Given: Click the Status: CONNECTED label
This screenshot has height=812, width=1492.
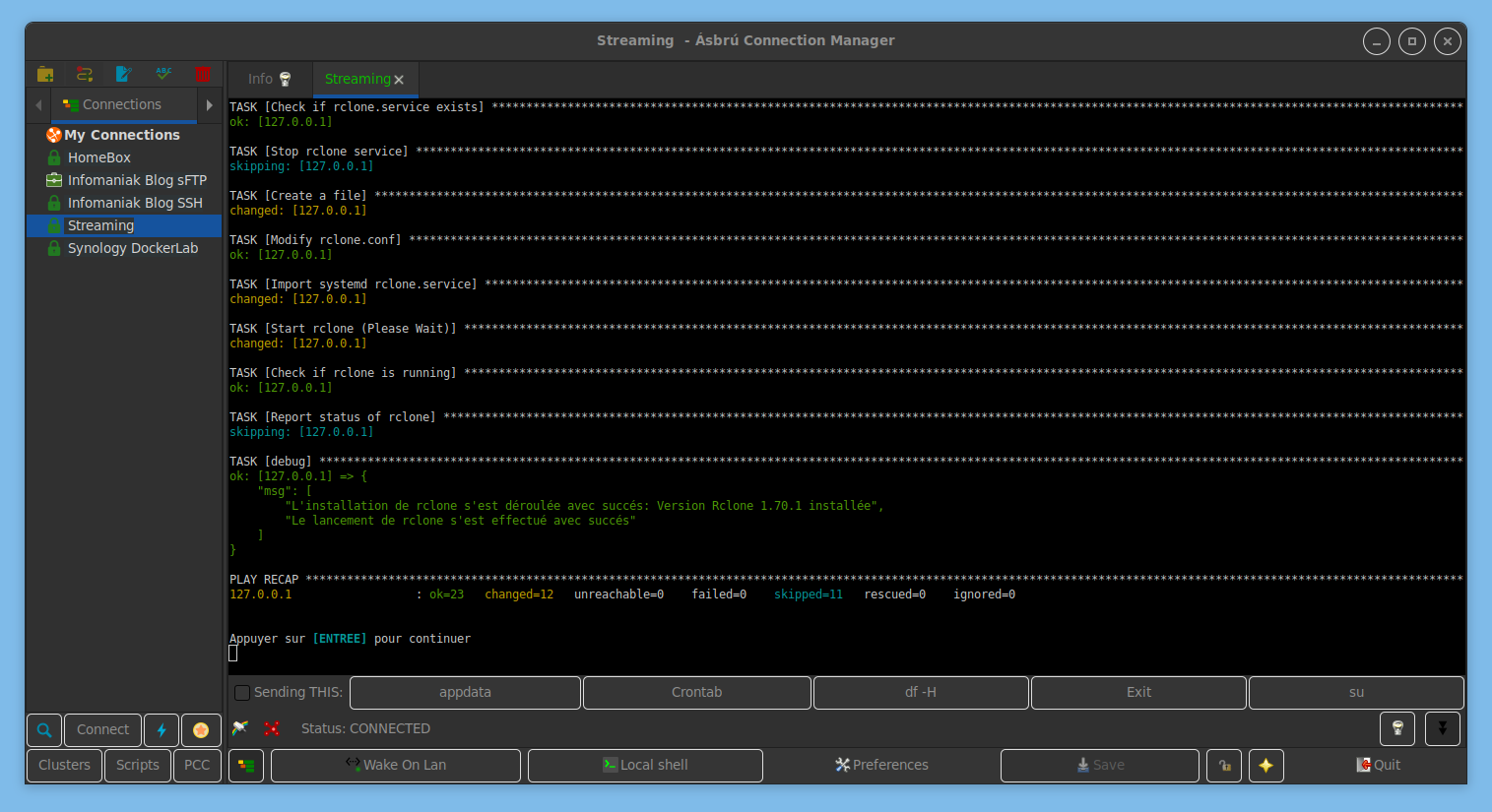Looking at the screenshot, I should [365, 729].
